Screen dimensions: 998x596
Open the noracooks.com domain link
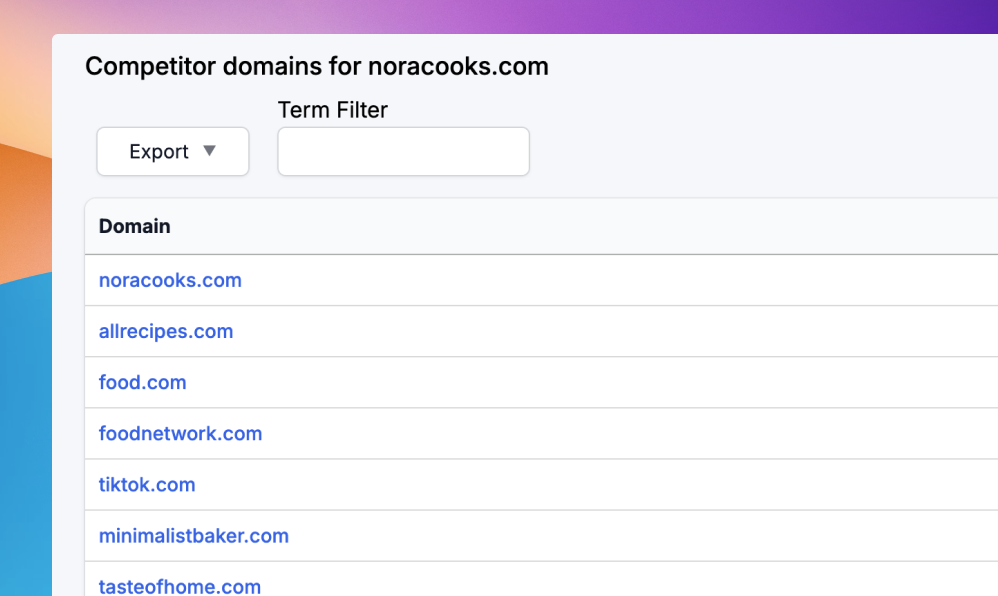170,280
